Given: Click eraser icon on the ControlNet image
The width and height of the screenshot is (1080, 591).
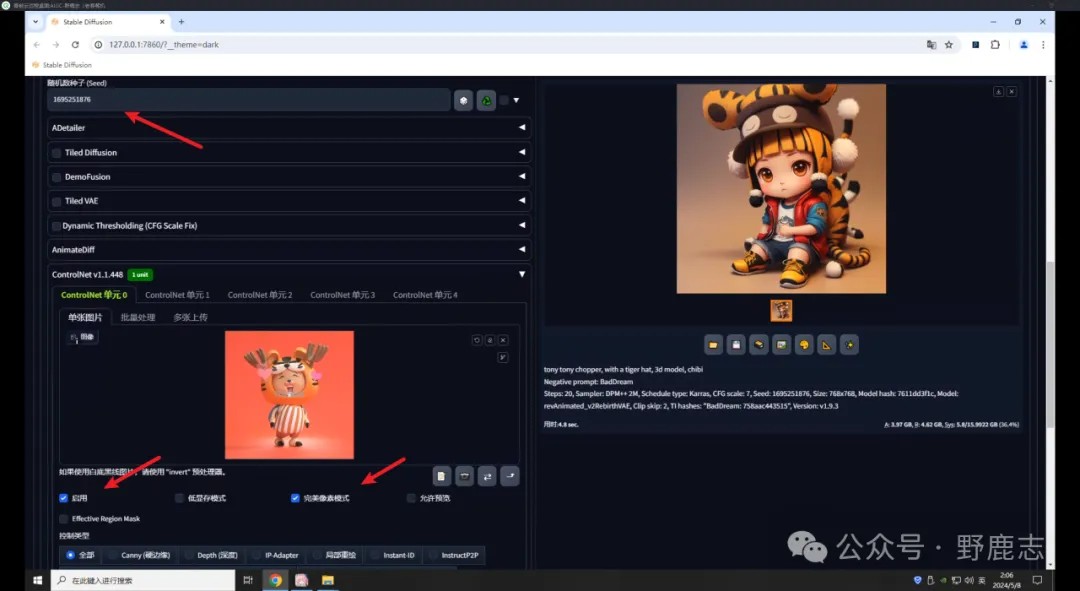Looking at the screenshot, I should pos(490,340).
